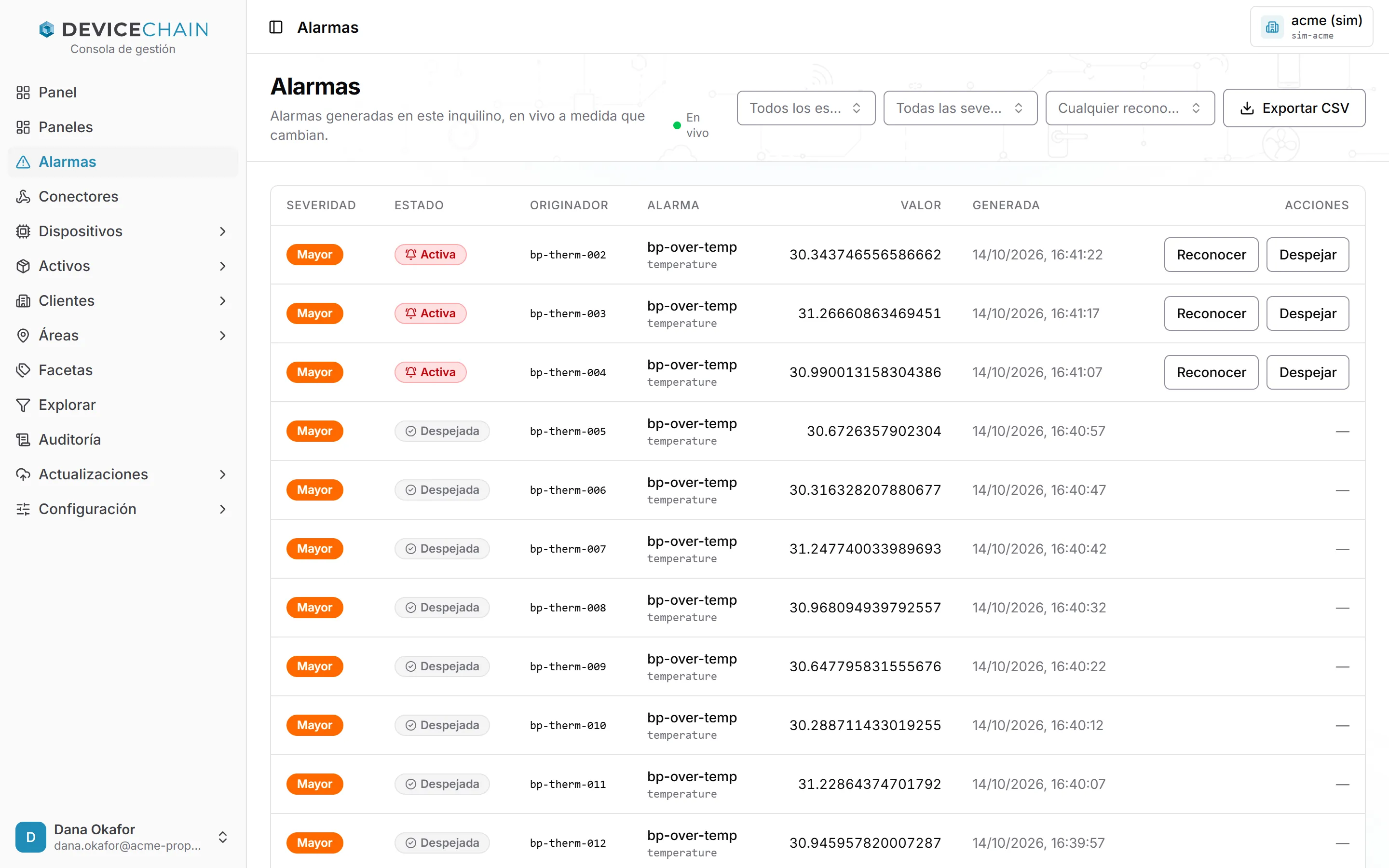Click the Activos cube icon
This screenshot has width=1389, height=868.
[23, 266]
